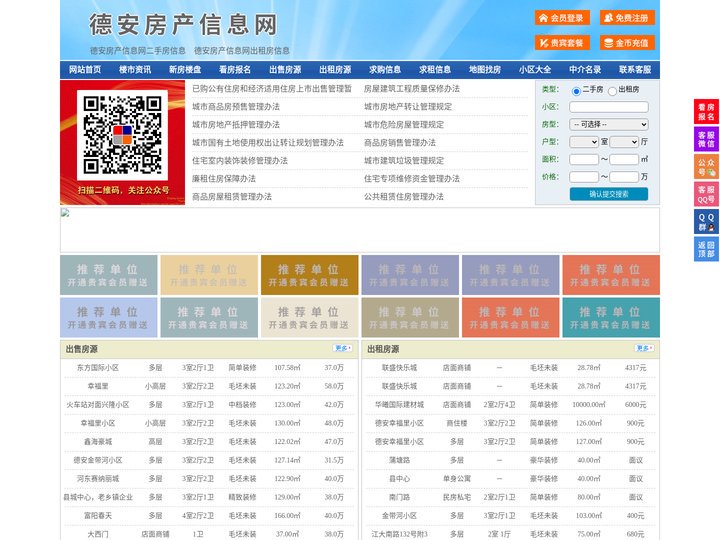Screen dimensions: 720x540
Task: Open 新房楼盘 navigation item
Action: click(185, 70)
